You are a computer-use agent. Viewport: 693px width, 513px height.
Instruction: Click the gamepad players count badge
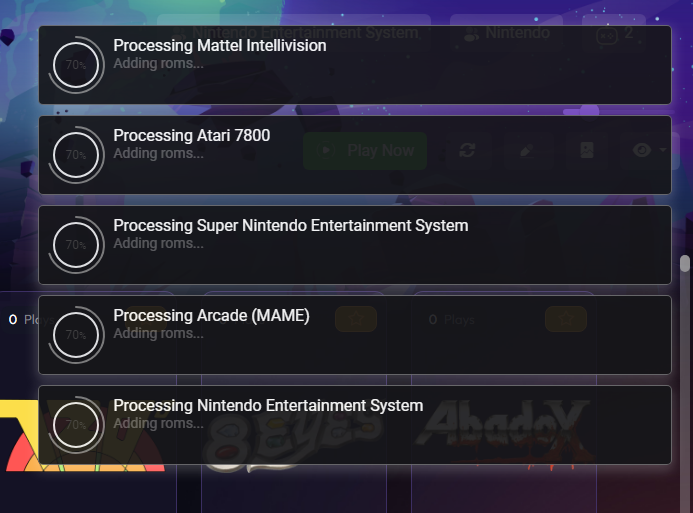[x=614, y=33]
